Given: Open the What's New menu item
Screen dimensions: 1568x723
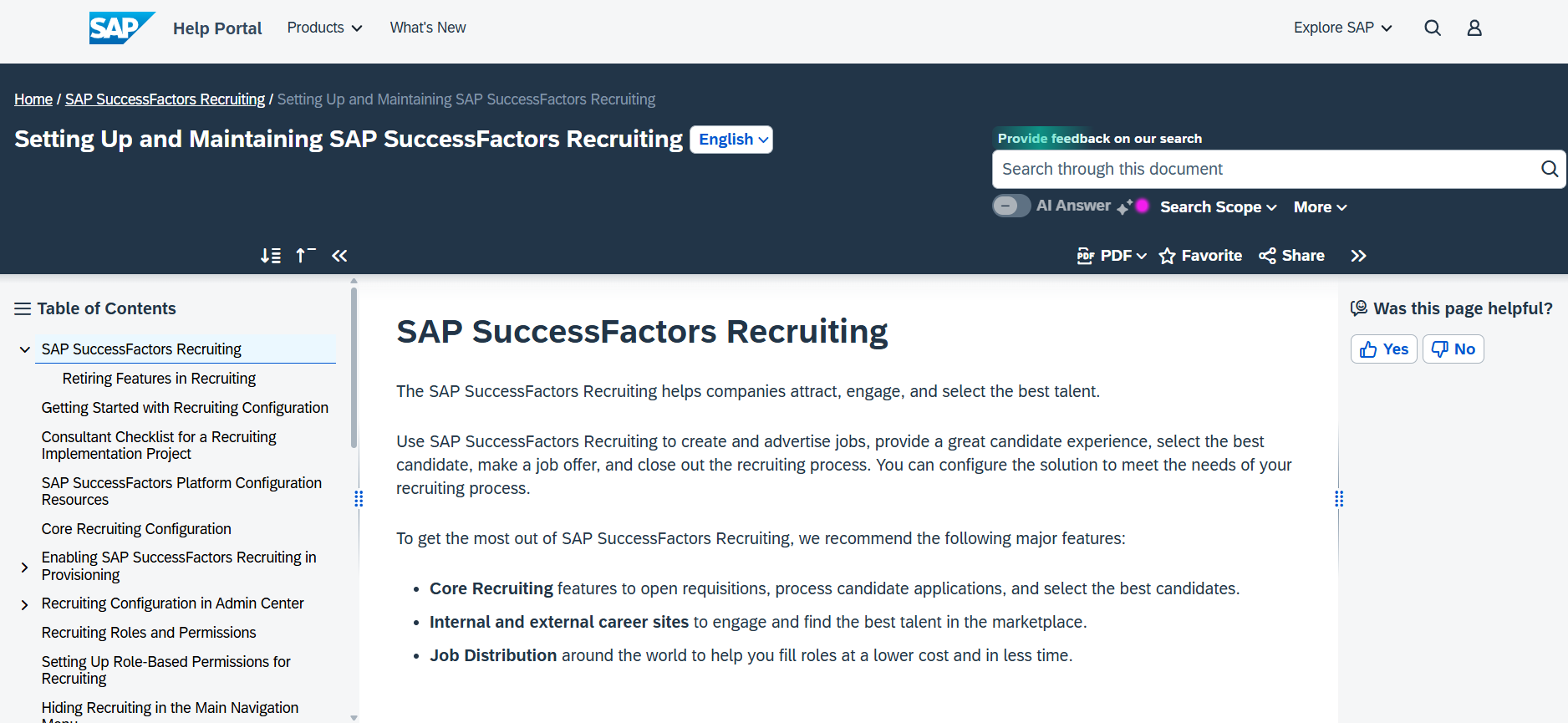Looking at the screenshot, I should coord(428,28).
